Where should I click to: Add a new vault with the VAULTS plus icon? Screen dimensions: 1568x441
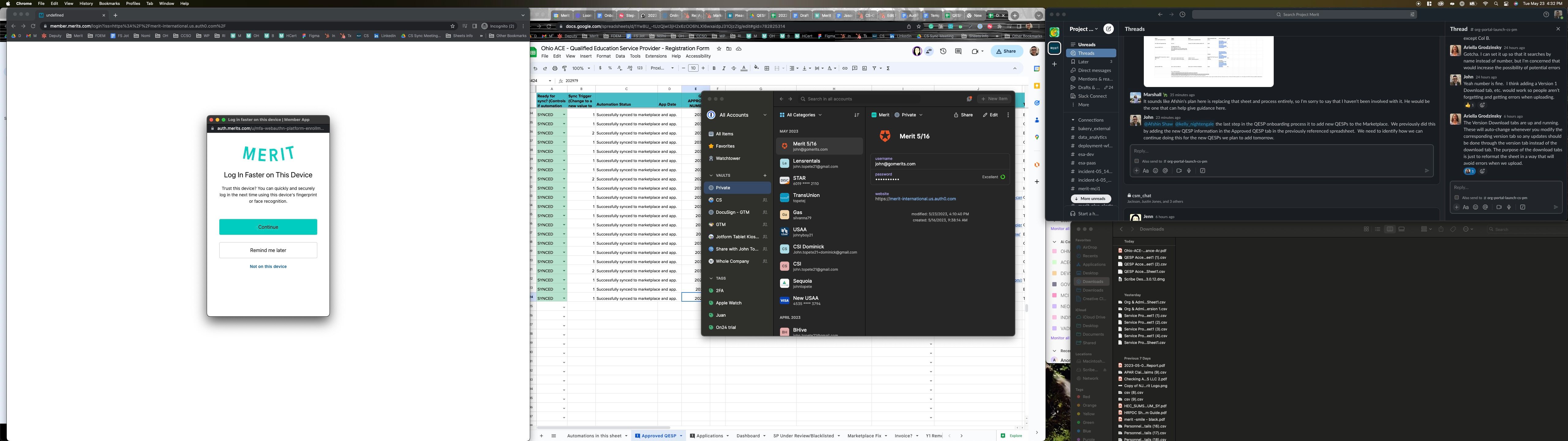(765, 175)
